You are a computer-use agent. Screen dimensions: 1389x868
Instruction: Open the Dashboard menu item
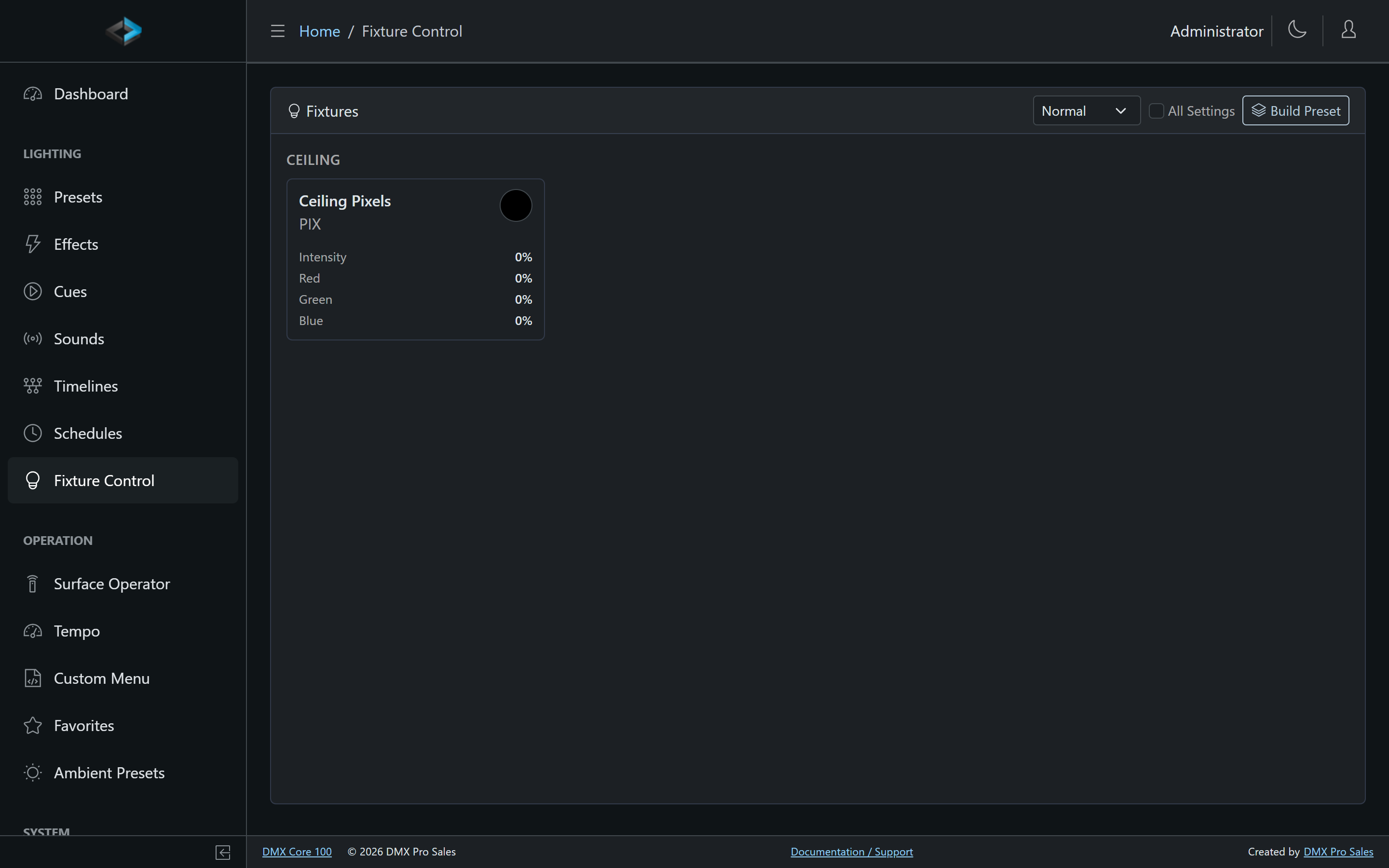point(123,94)
